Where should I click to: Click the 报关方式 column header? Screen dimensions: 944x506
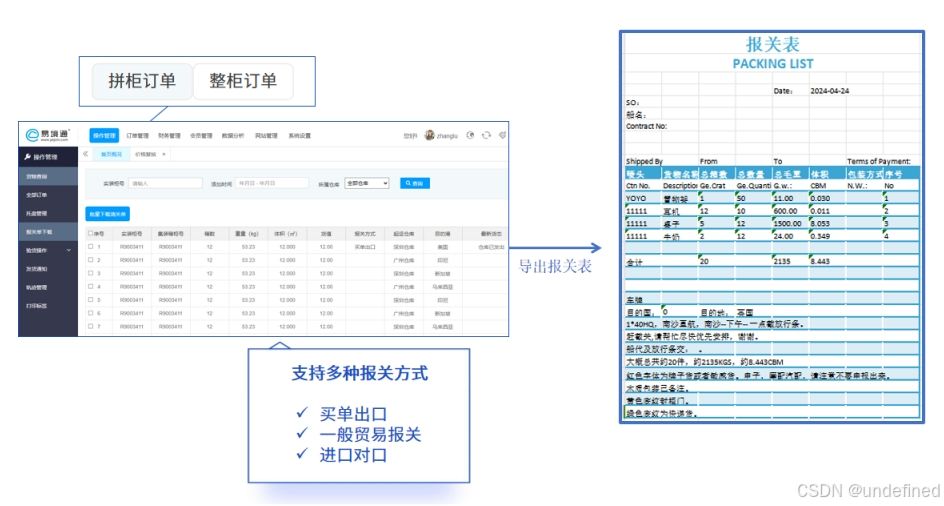(x=365, y=233)
